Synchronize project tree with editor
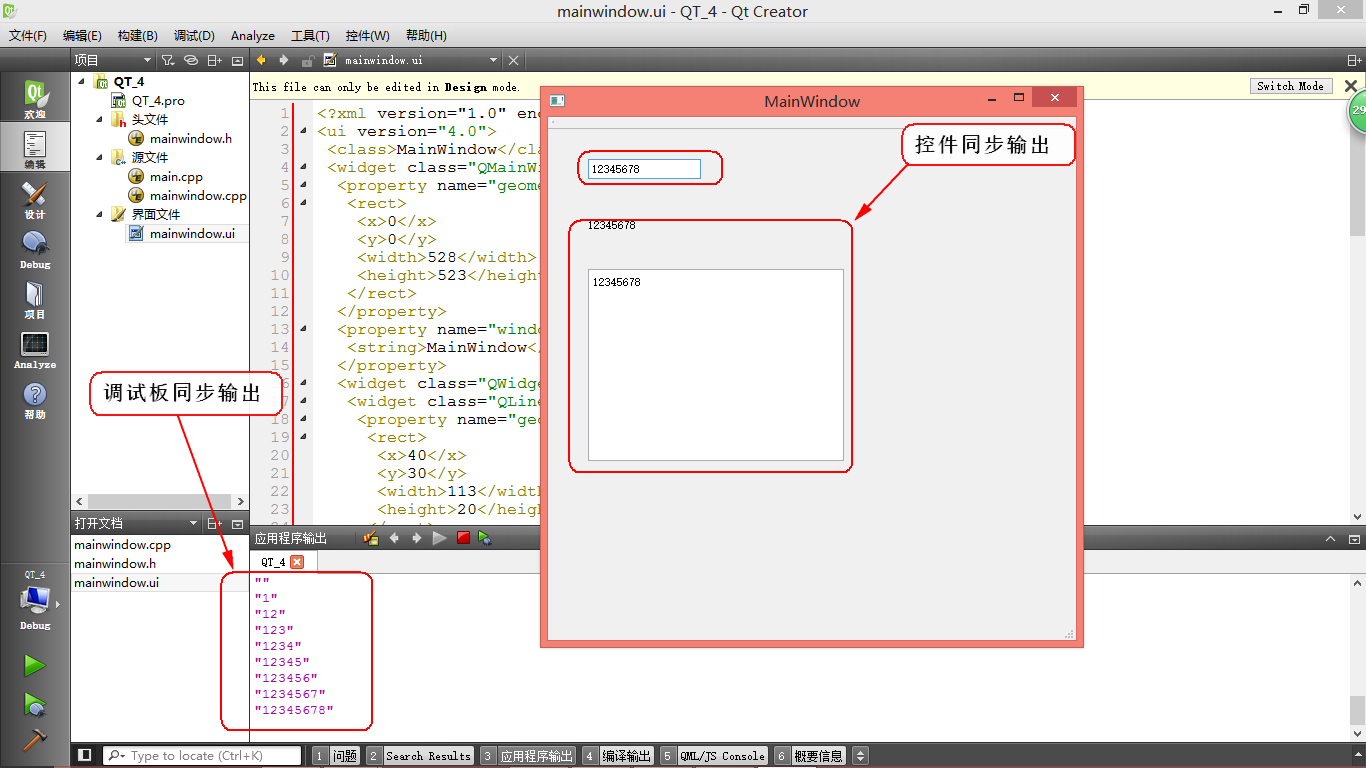The width and height of the screenshot is (1366, 768). [191, 60]
